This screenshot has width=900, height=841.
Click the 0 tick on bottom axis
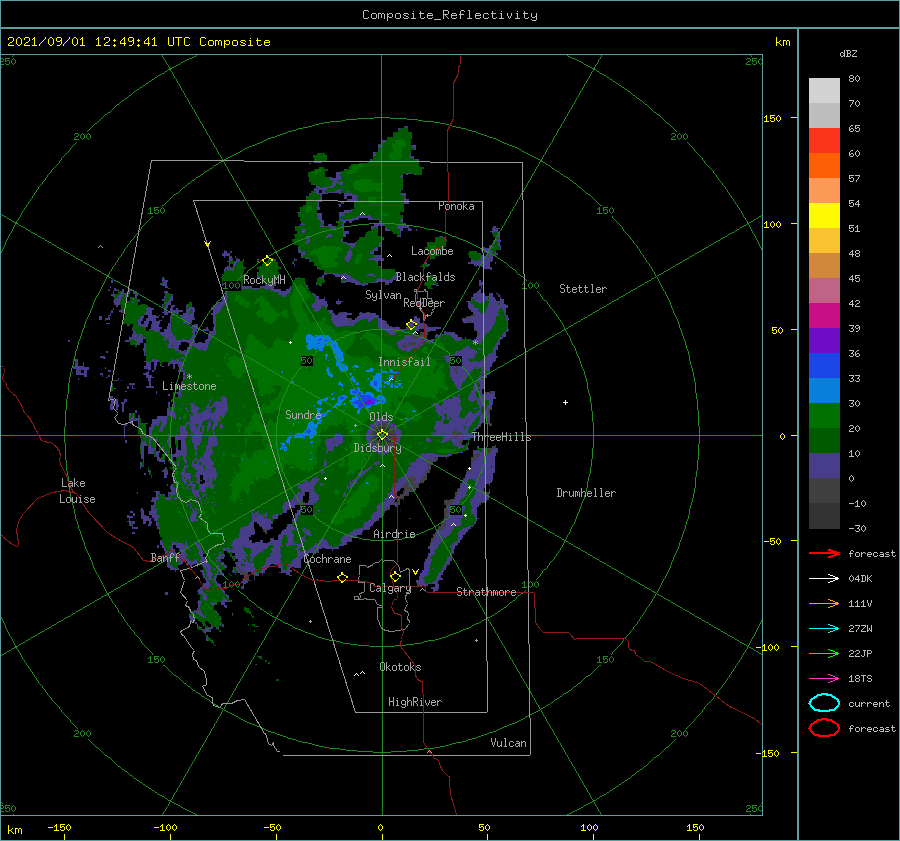(x=380, y=827)
